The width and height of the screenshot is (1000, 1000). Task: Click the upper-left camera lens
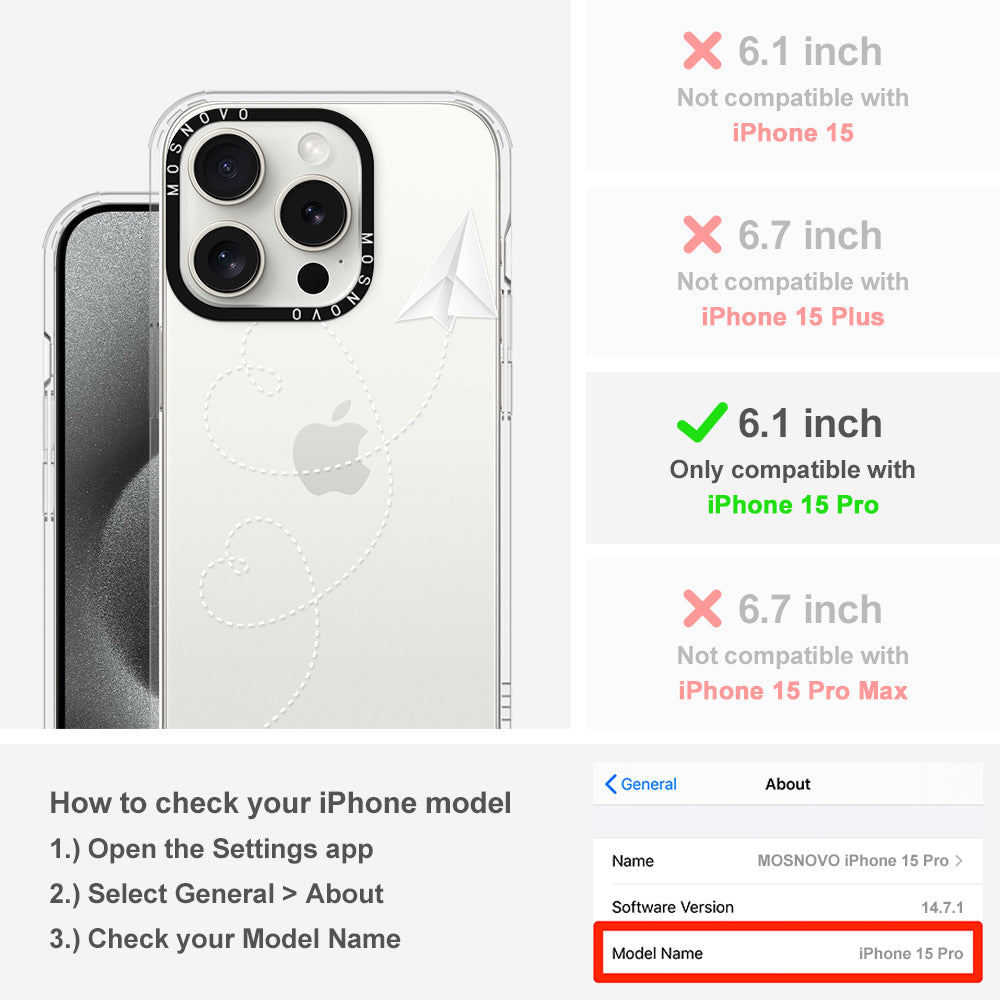pos(226,166)
